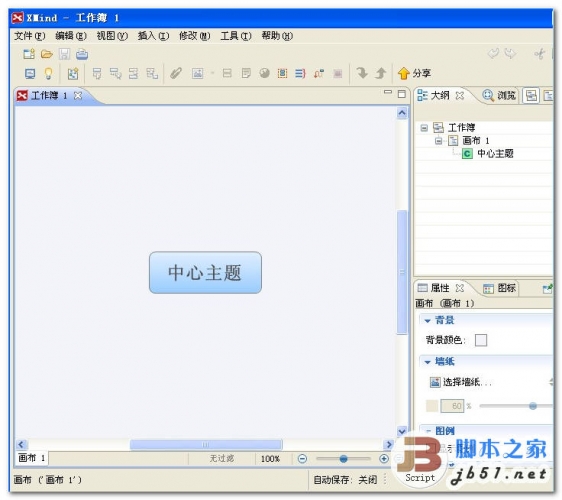Click the redo icon
The image size is (562, 500).
pyautogui.click(x=510, y=54)
